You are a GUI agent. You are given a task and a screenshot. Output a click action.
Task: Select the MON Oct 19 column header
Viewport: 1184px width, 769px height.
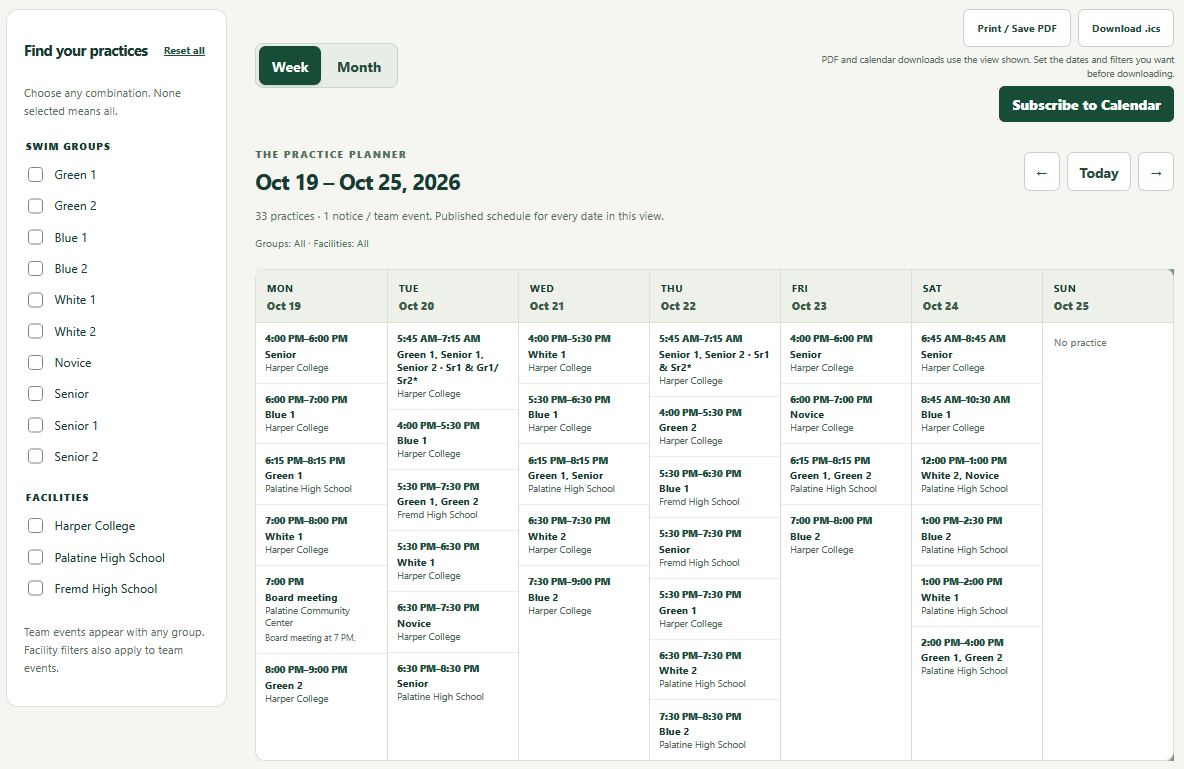[x=322, y=297]
